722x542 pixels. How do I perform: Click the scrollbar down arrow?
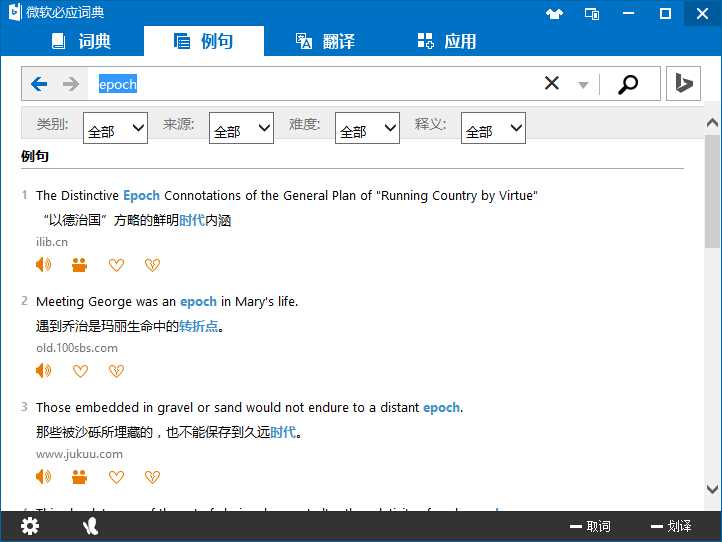click(712, 489)
